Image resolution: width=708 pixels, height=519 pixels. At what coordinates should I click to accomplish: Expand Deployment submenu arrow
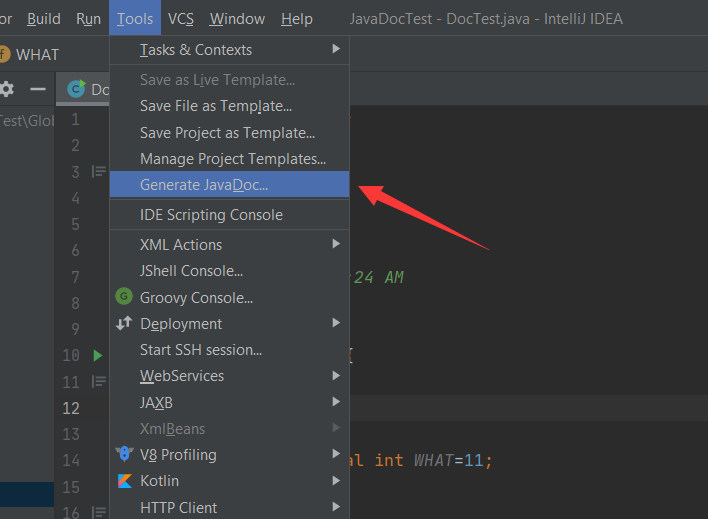click(x=336, y=323)
